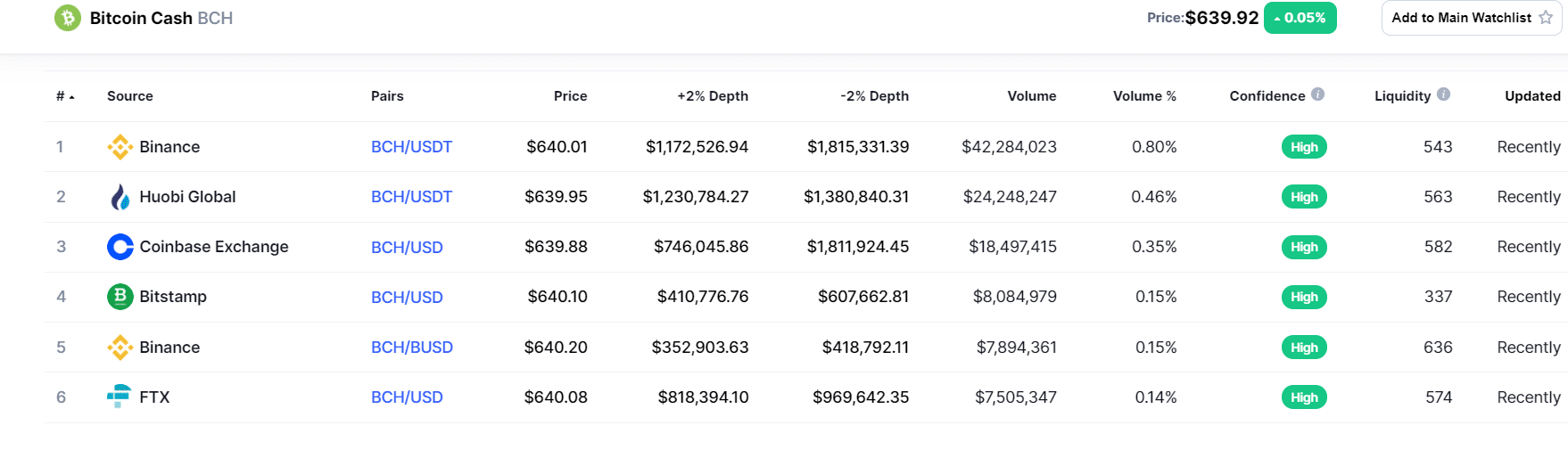1568x450 pixels.
Task: Click the $1,815,331.39 depth value
Action: tap(858, 147)
